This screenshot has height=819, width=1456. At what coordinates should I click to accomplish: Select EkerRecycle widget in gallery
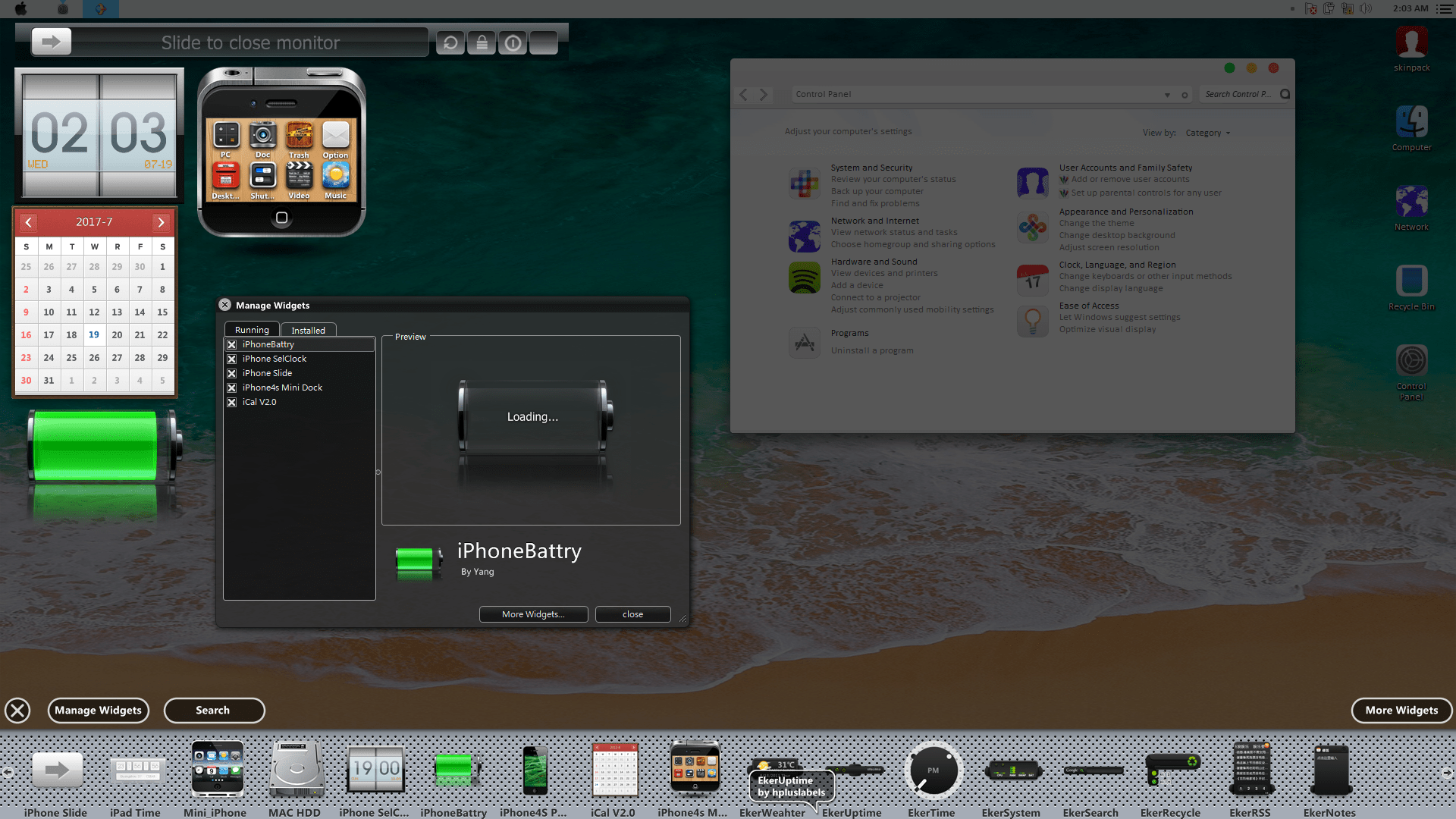click(x=1172, y=770)
